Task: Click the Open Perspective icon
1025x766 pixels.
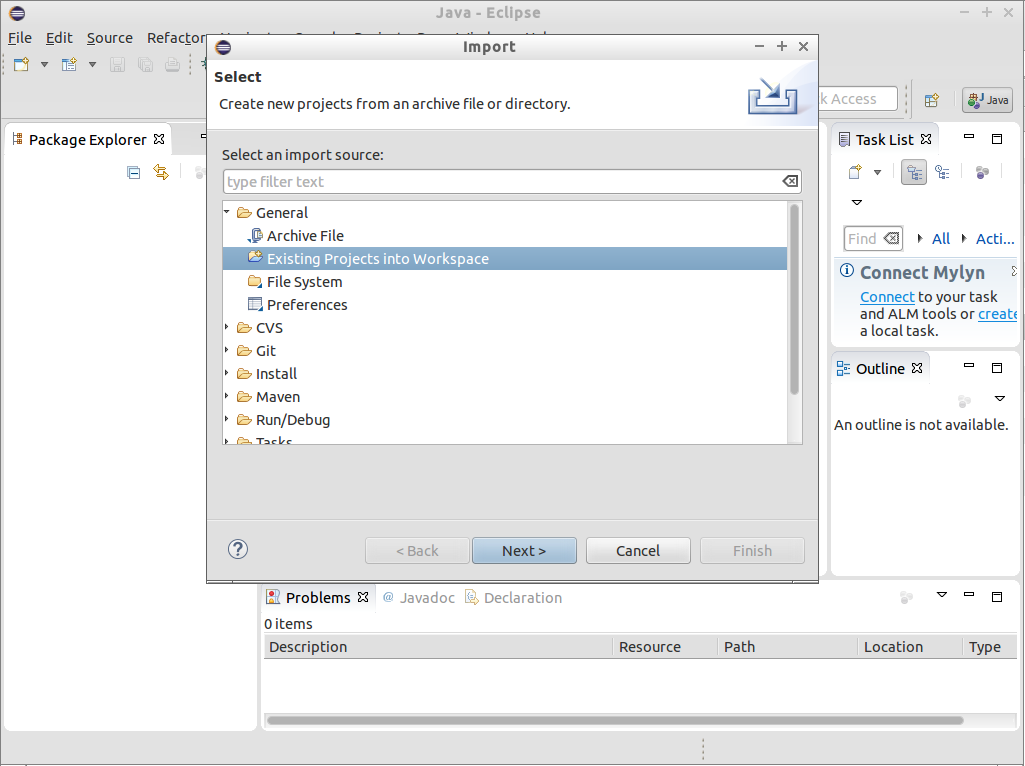Action: coord(932,100)
